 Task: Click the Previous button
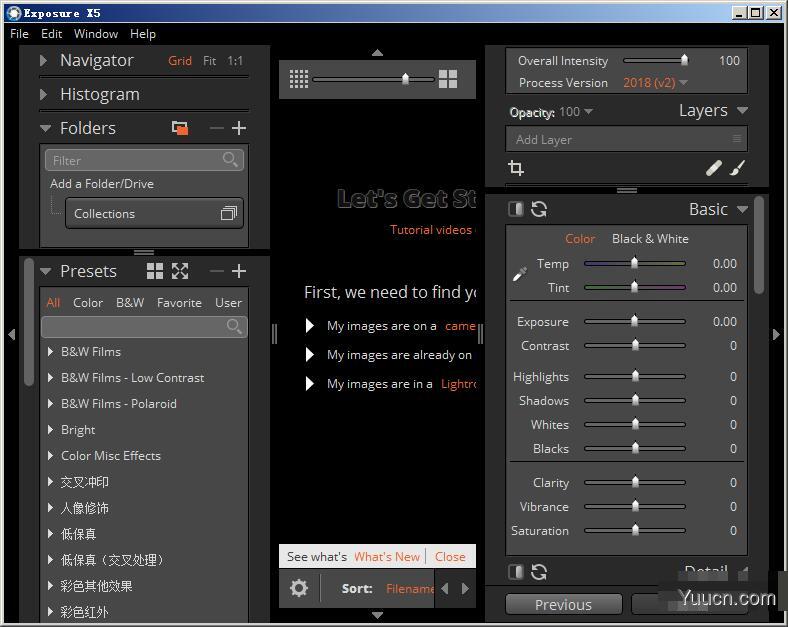click(563, 604)
